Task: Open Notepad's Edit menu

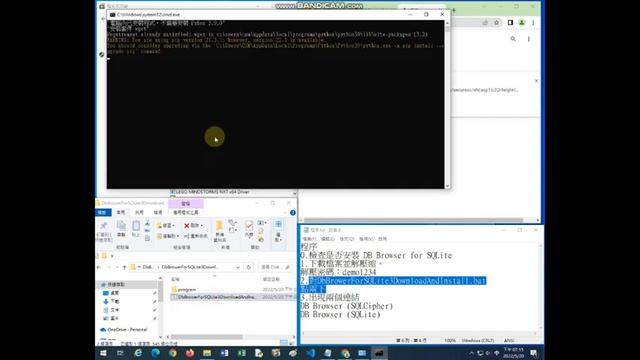Action: click(328, 239)
